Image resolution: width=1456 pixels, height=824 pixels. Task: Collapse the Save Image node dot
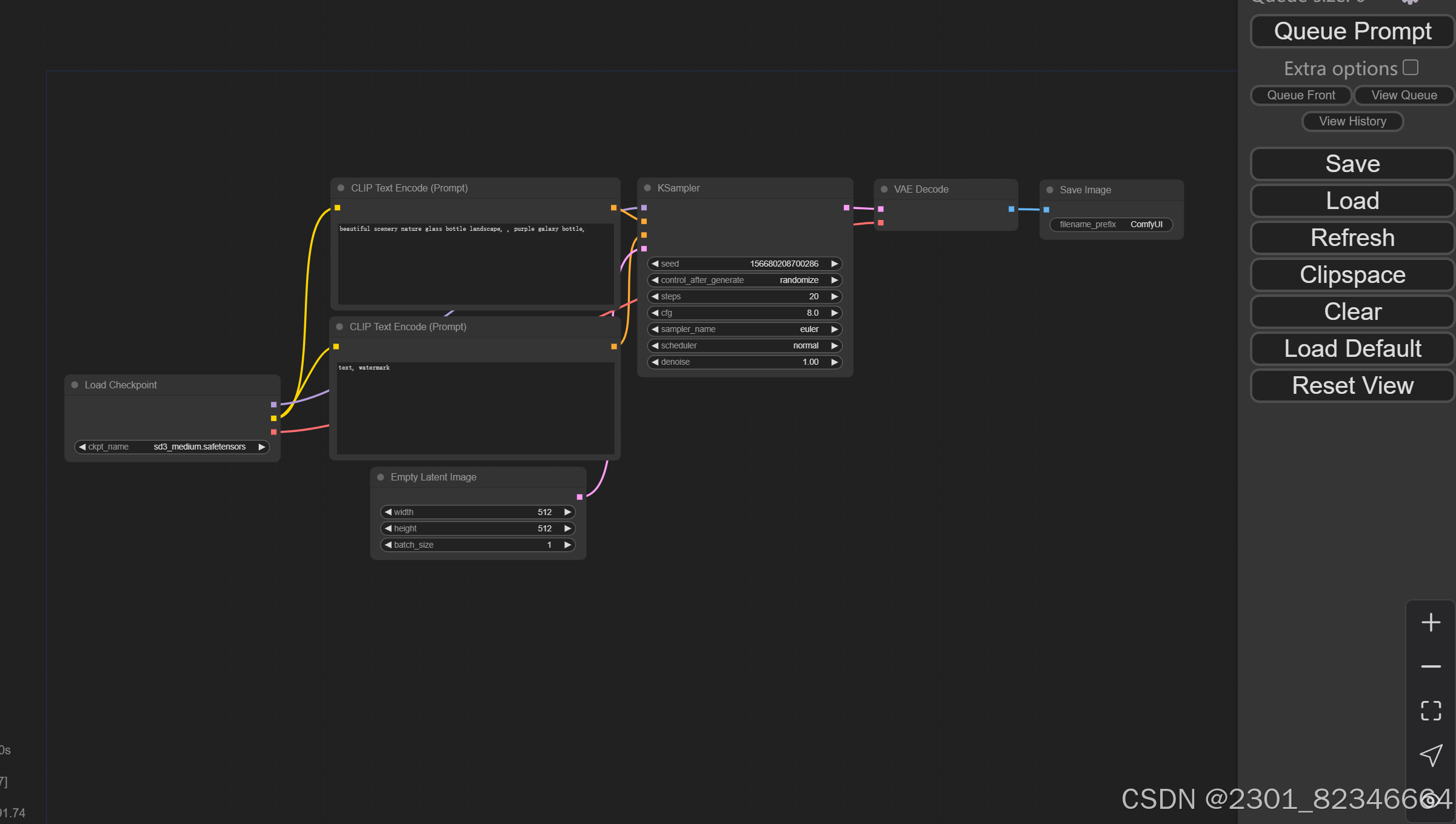click(1050, 190)
